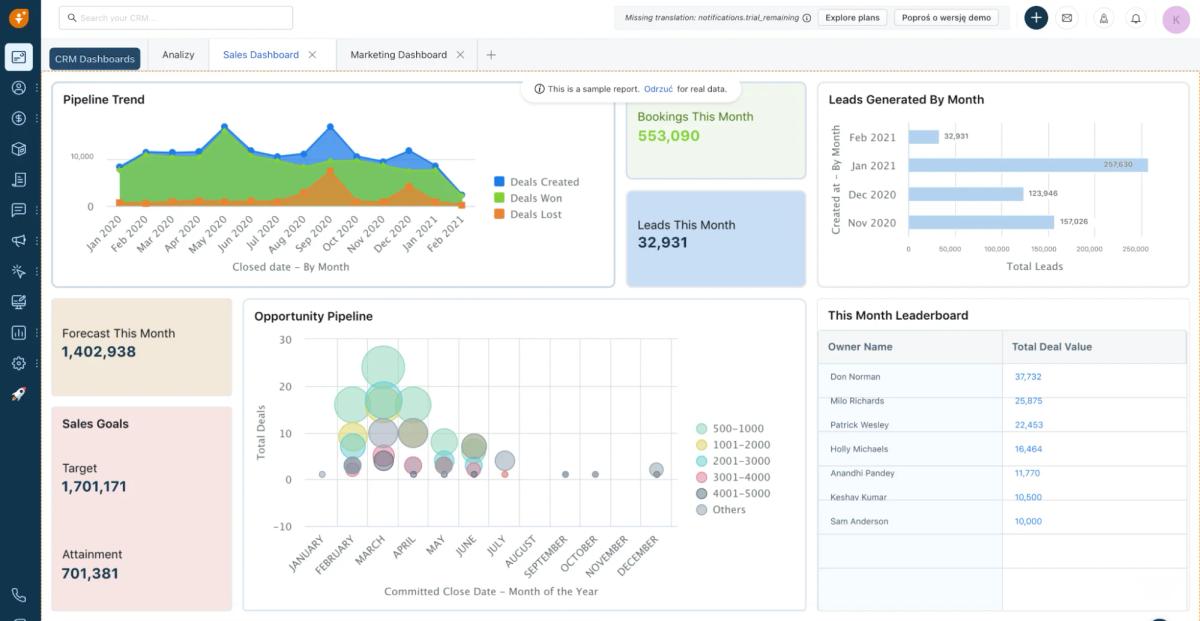Click the rocket icon in sidebar

19,394
